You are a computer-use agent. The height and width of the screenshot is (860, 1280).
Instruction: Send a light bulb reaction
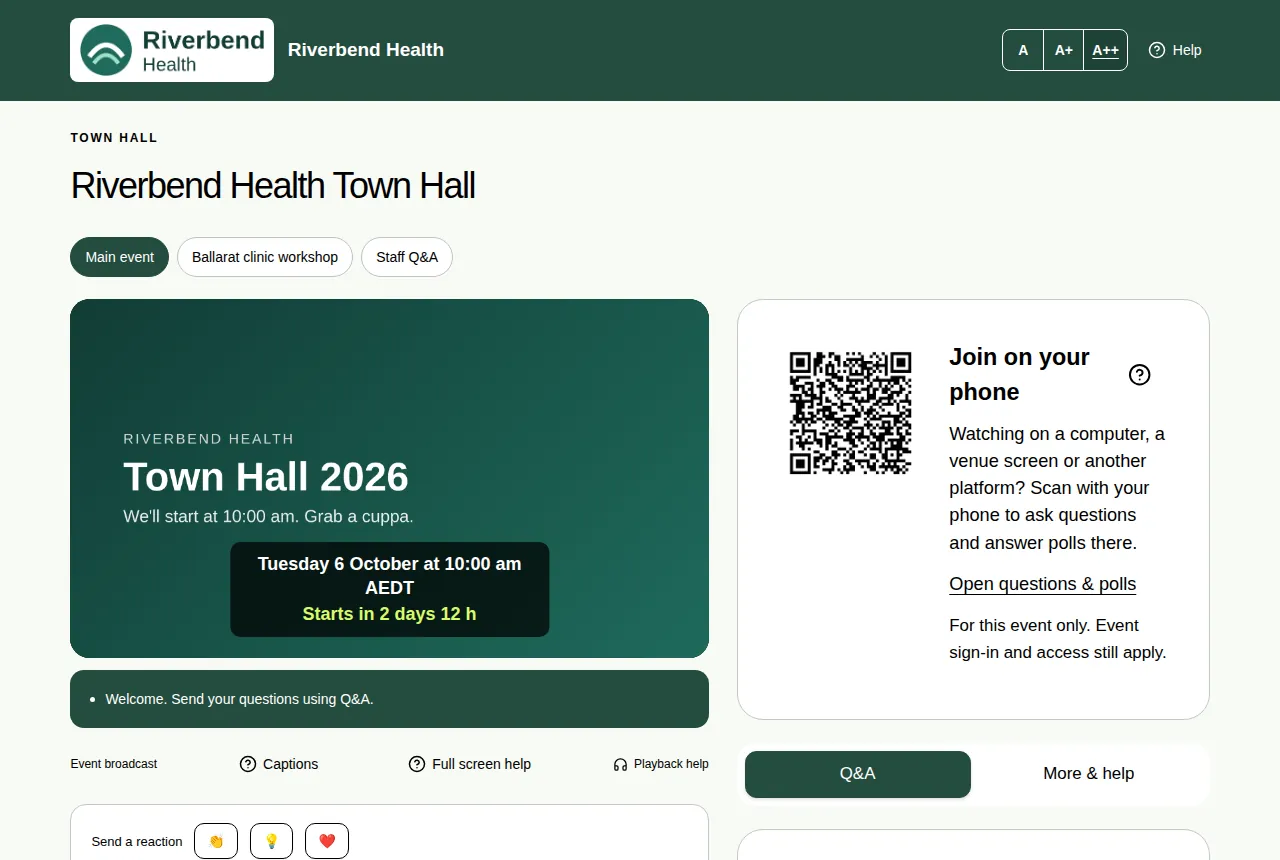271,841
